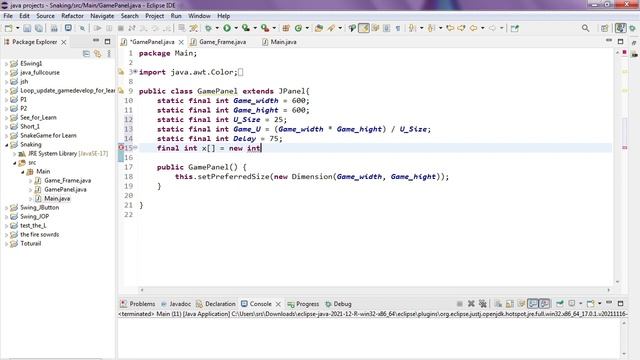This screenshot has height=360, width=640.
Task: Select the Debug perspective icon
Action: [633, 28]
